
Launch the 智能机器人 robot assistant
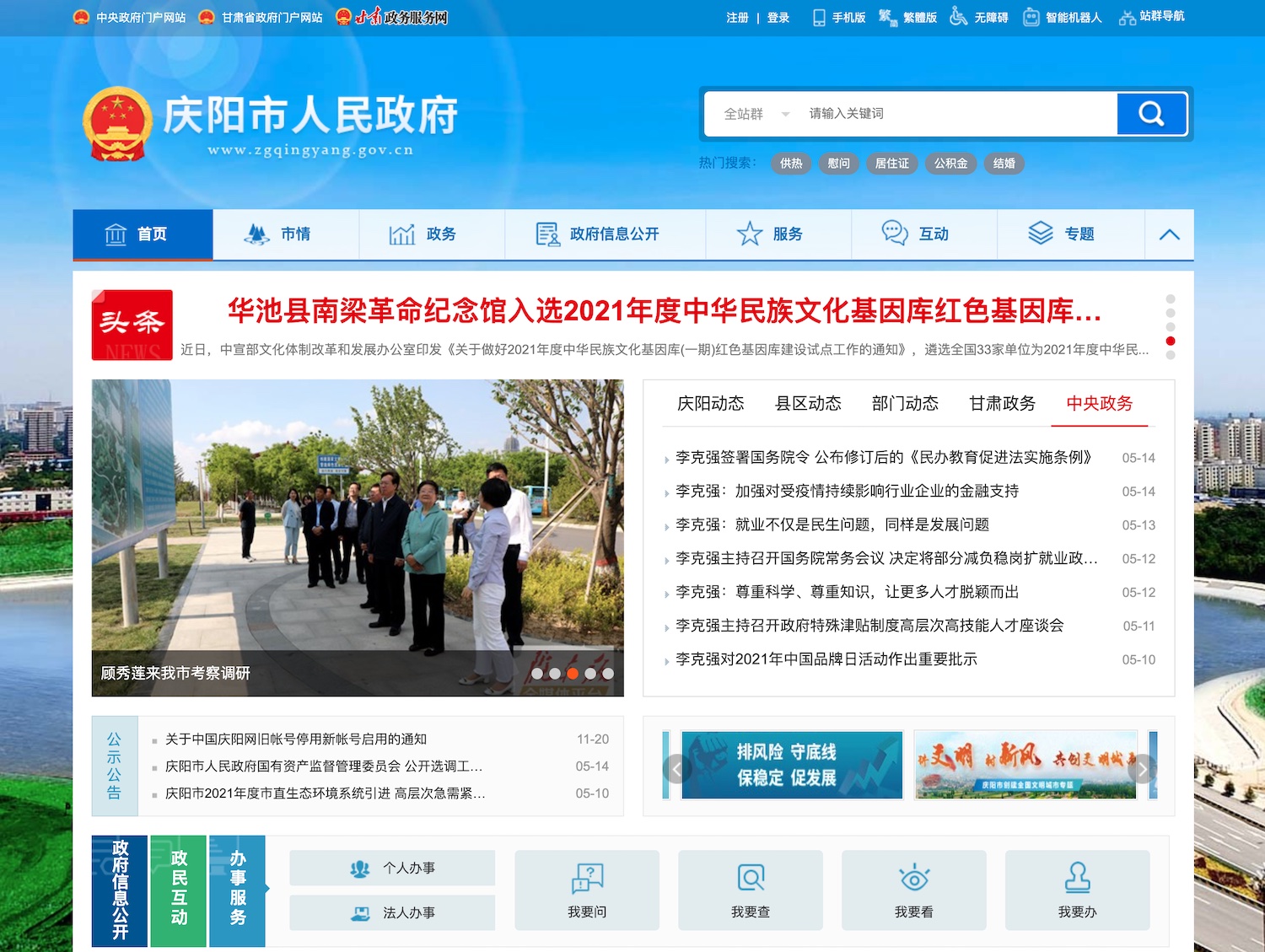coord(1031,16)
